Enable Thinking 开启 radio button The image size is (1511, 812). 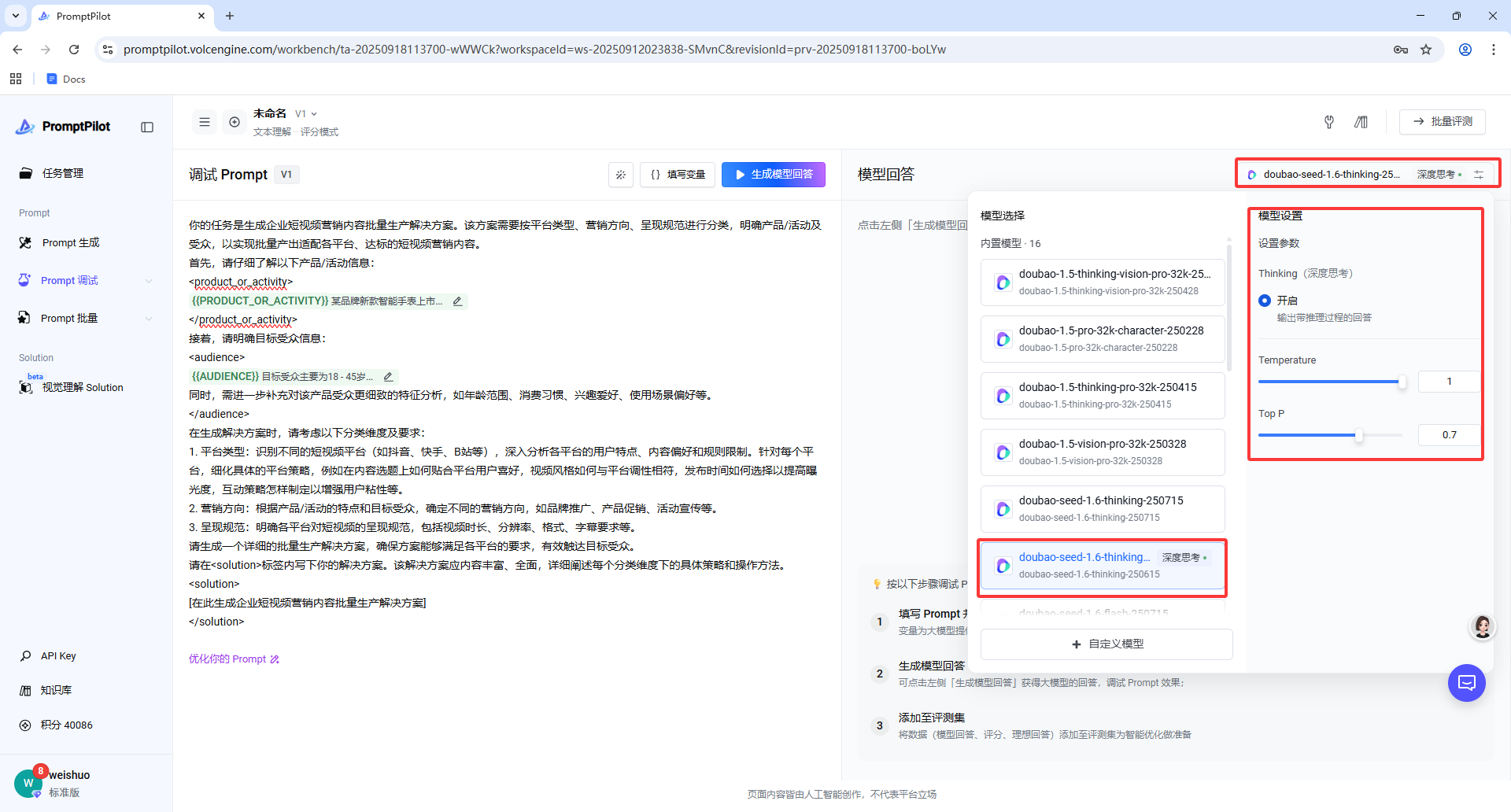tap(1265, 301)
